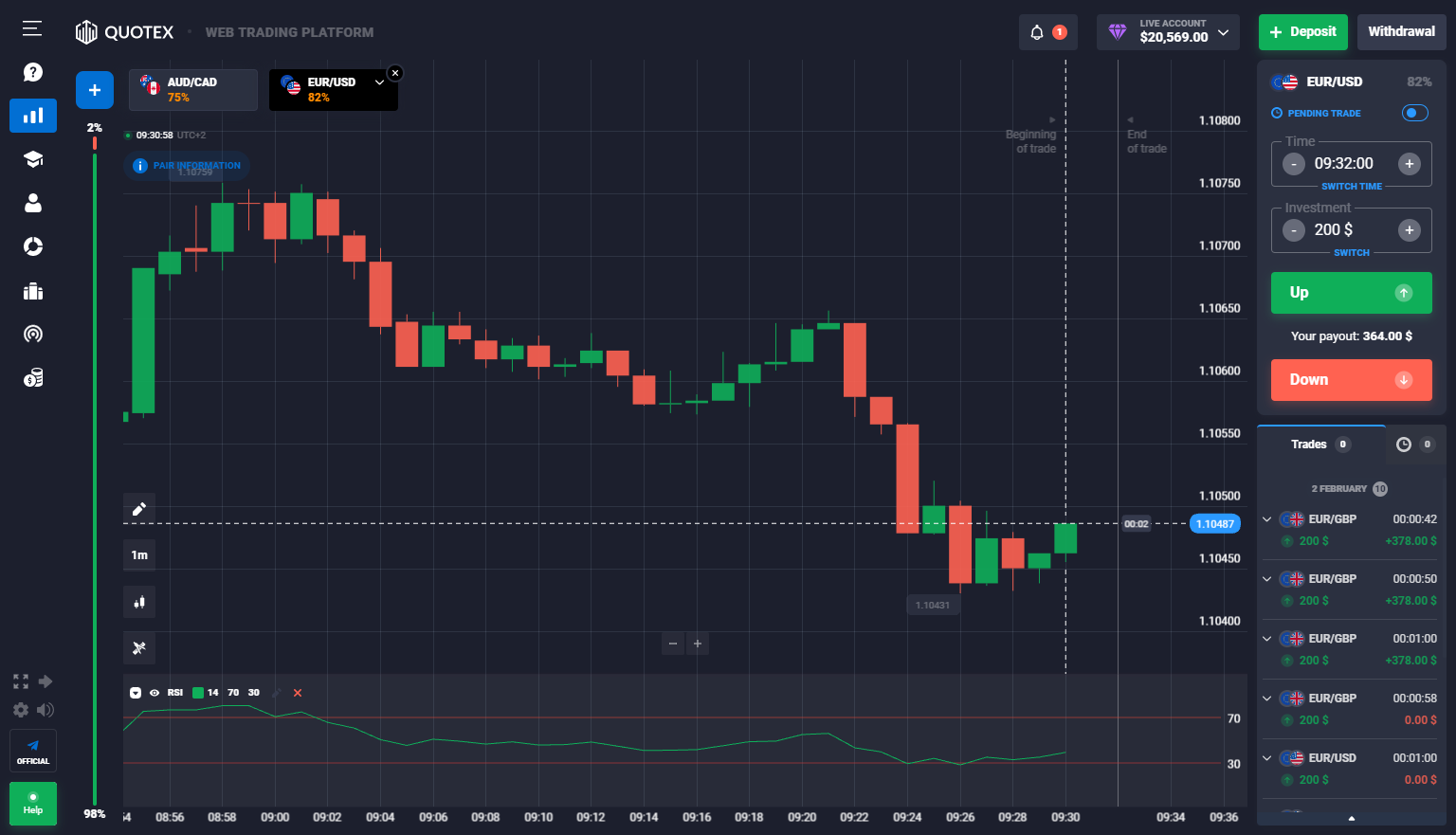Increase investment amount with plus
The height and width of the screenshot is (835, 1456).
pos(1410,230)
